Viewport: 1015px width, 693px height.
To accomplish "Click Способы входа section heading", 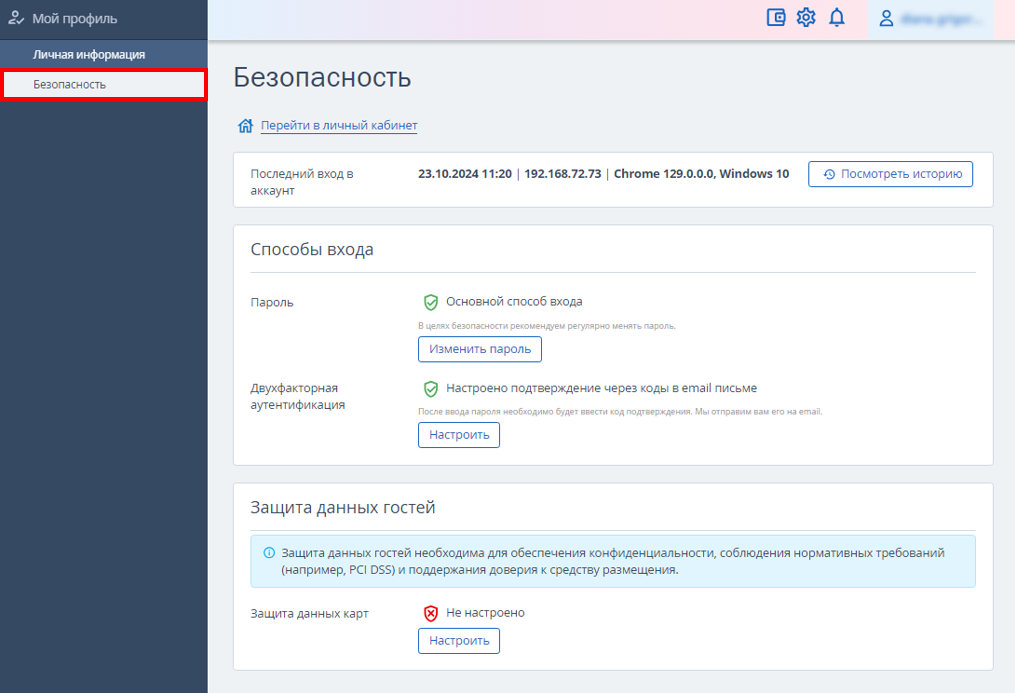I will tap(312, 249).
